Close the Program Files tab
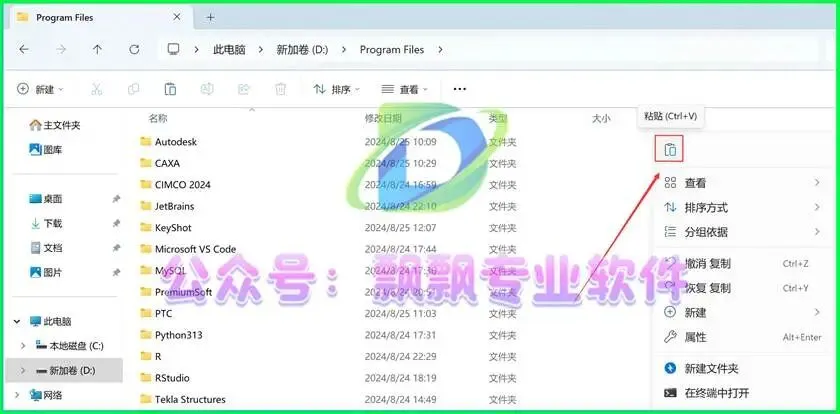The width and height of the screenshot is (840, 414). point(177,17)
